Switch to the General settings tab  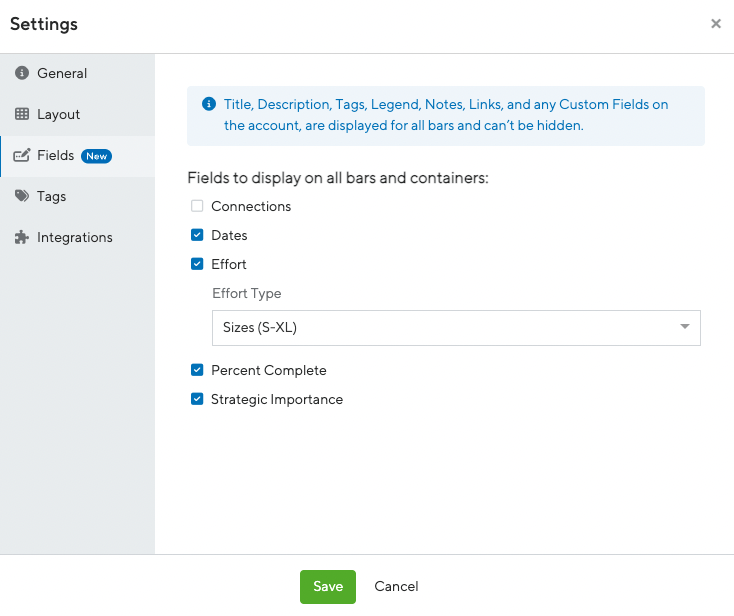78,73
